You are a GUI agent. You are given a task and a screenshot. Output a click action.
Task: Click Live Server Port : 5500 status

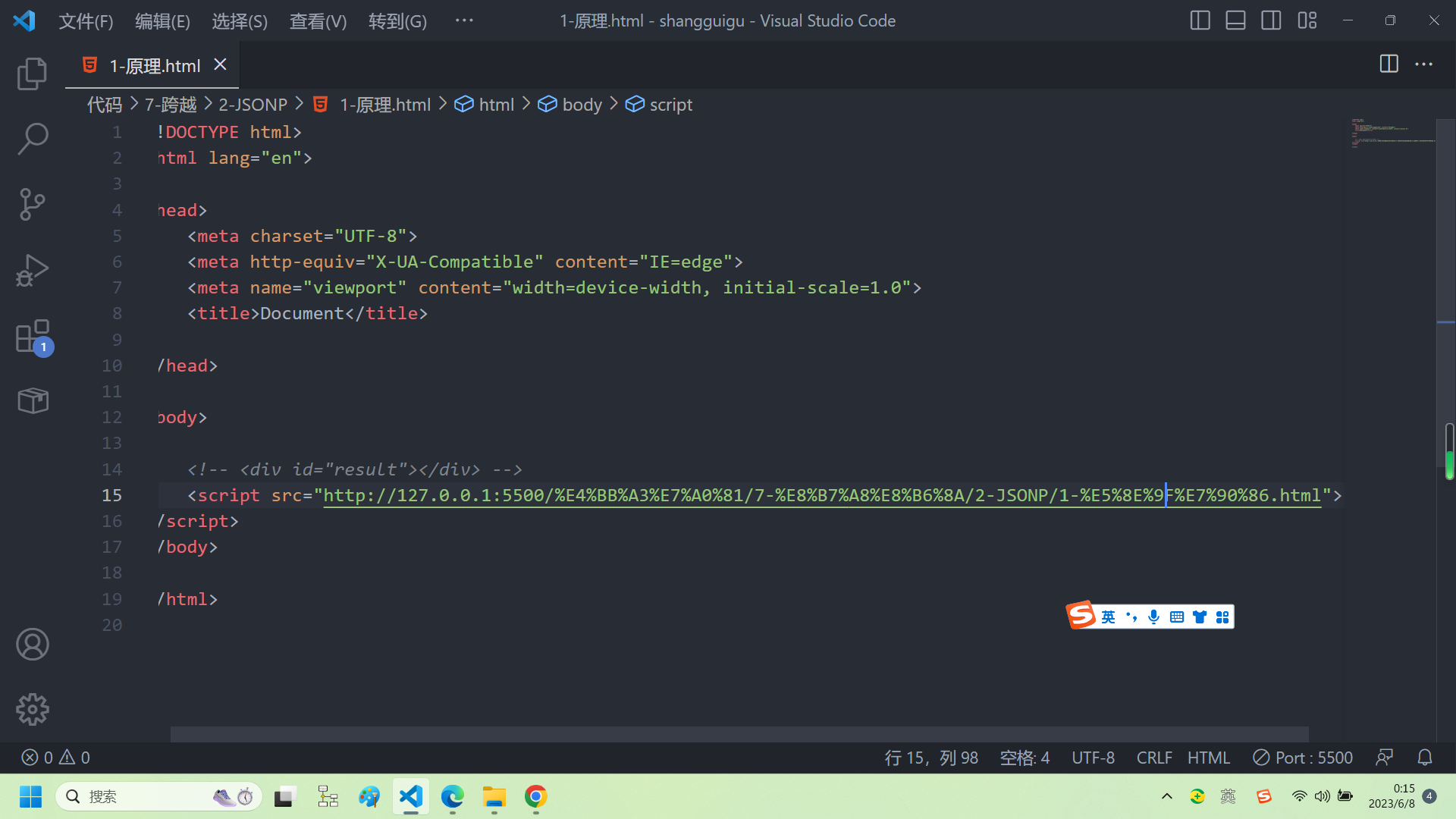(x=1303, y=758)
